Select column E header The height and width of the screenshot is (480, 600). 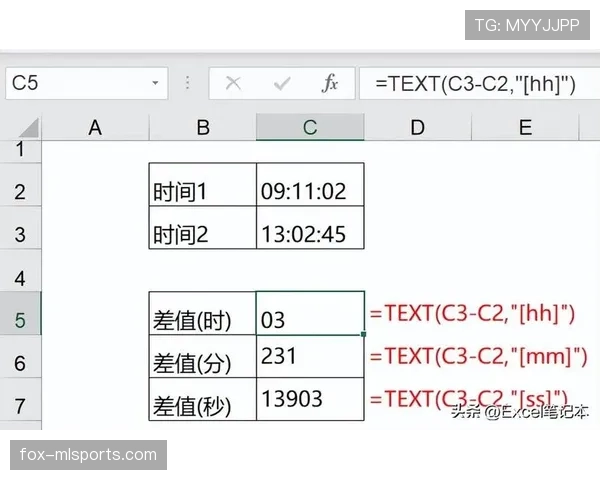click(x=525, y=127)
